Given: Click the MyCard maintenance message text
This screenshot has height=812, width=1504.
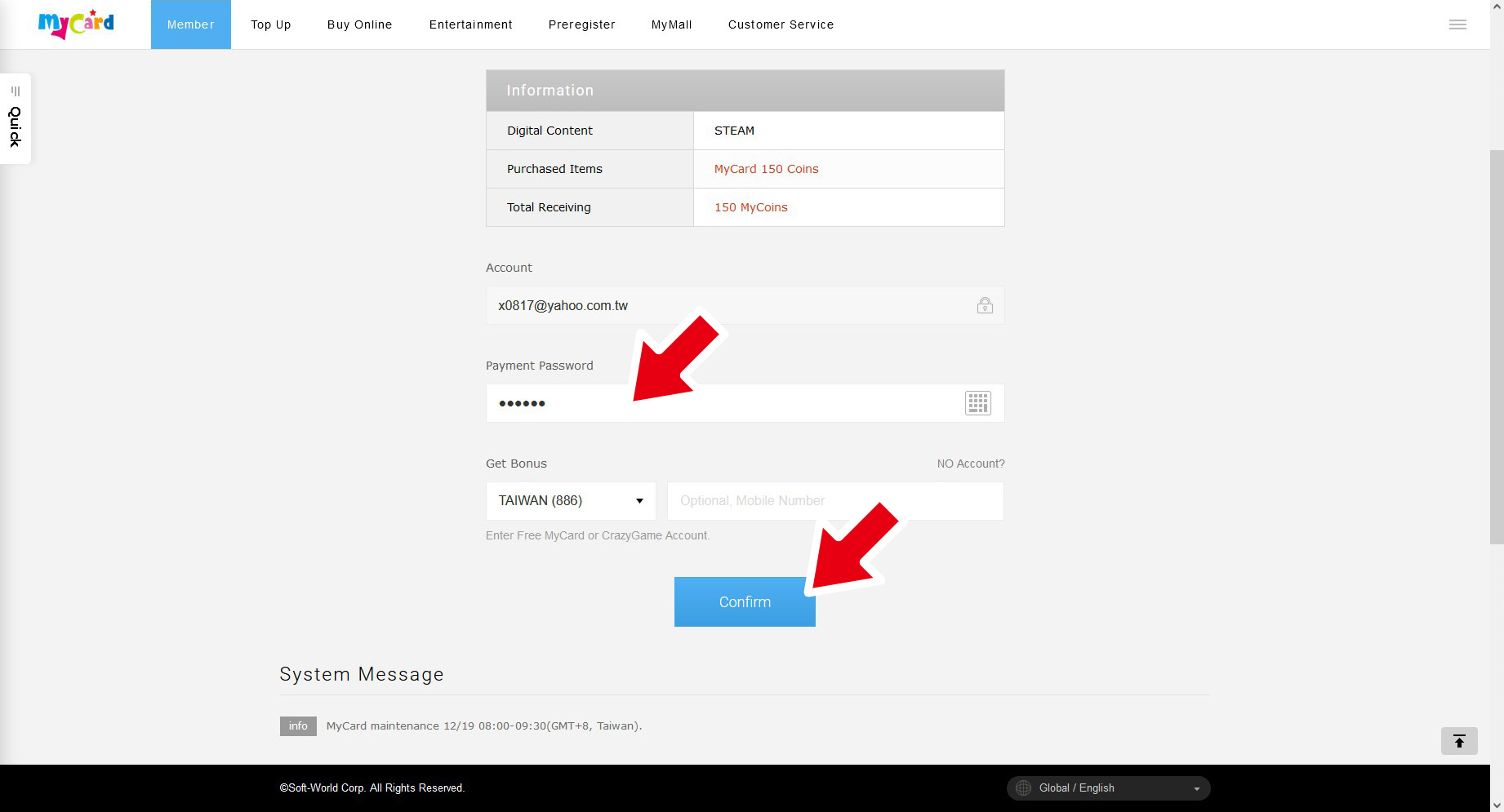Looking at the screenshot, I should point(484,726).
